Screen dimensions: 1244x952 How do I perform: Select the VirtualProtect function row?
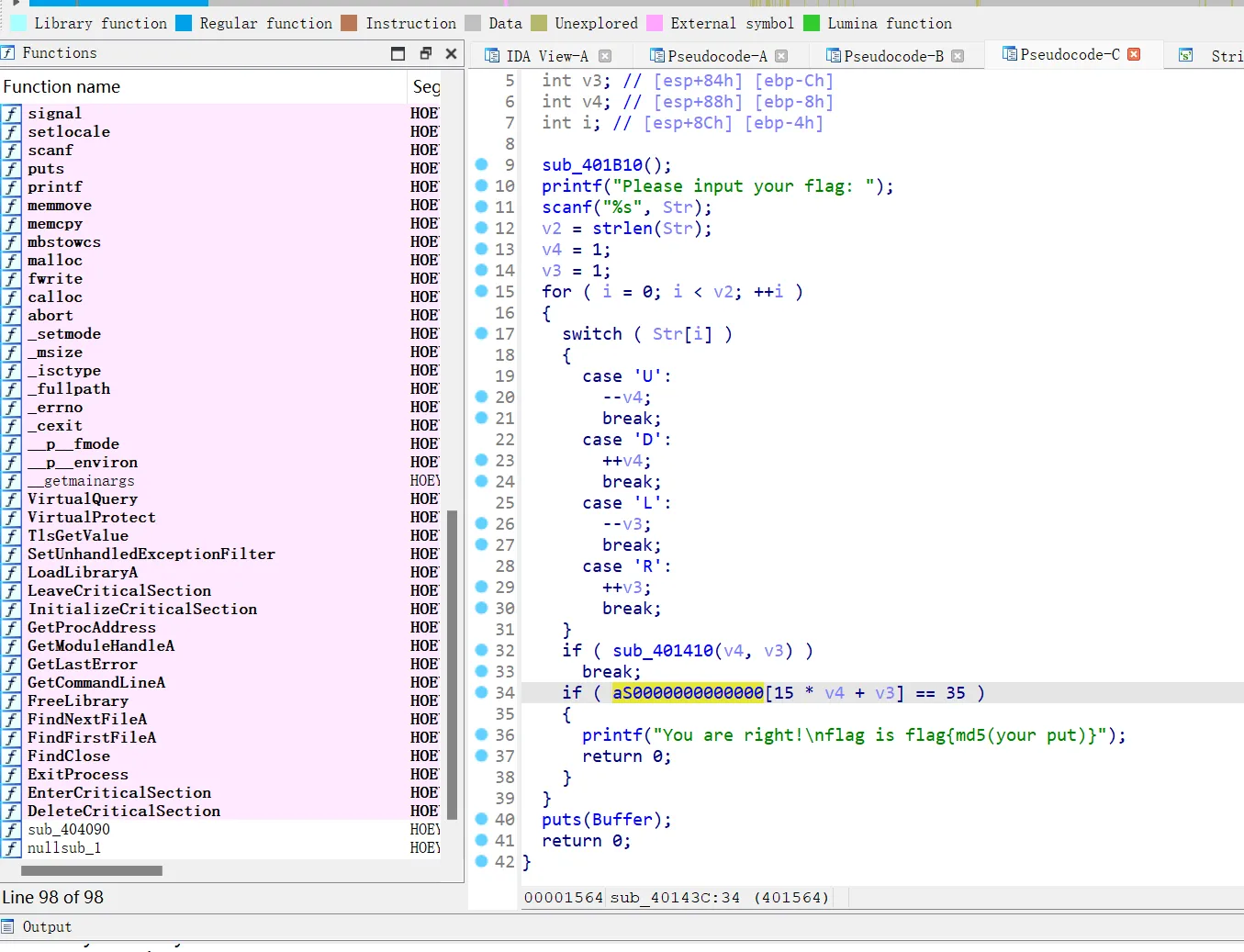[220, 517]
